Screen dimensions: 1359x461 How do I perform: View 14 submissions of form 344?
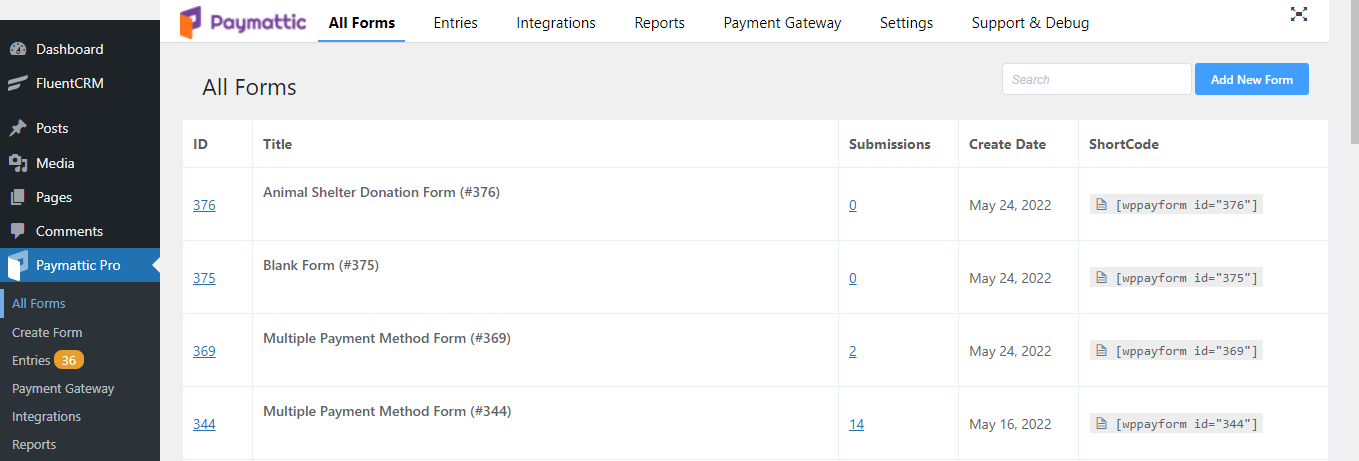click(x=856, y=424)
